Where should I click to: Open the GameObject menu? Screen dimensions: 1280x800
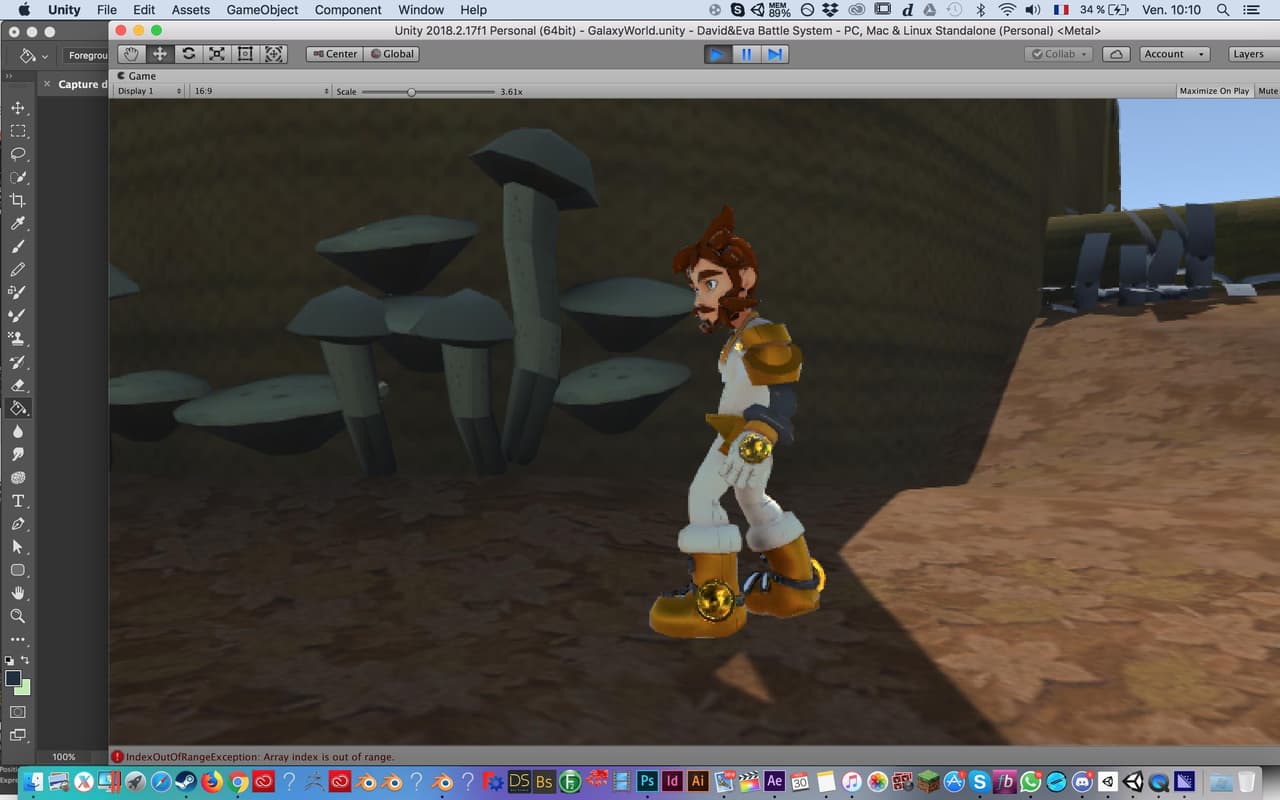(262, 10)
